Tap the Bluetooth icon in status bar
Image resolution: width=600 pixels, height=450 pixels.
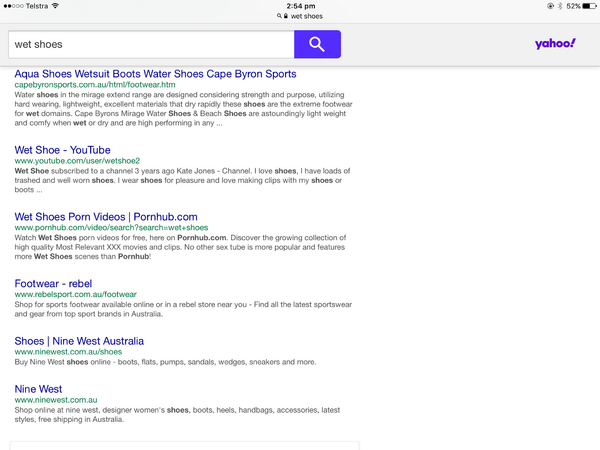pos(558,6)
